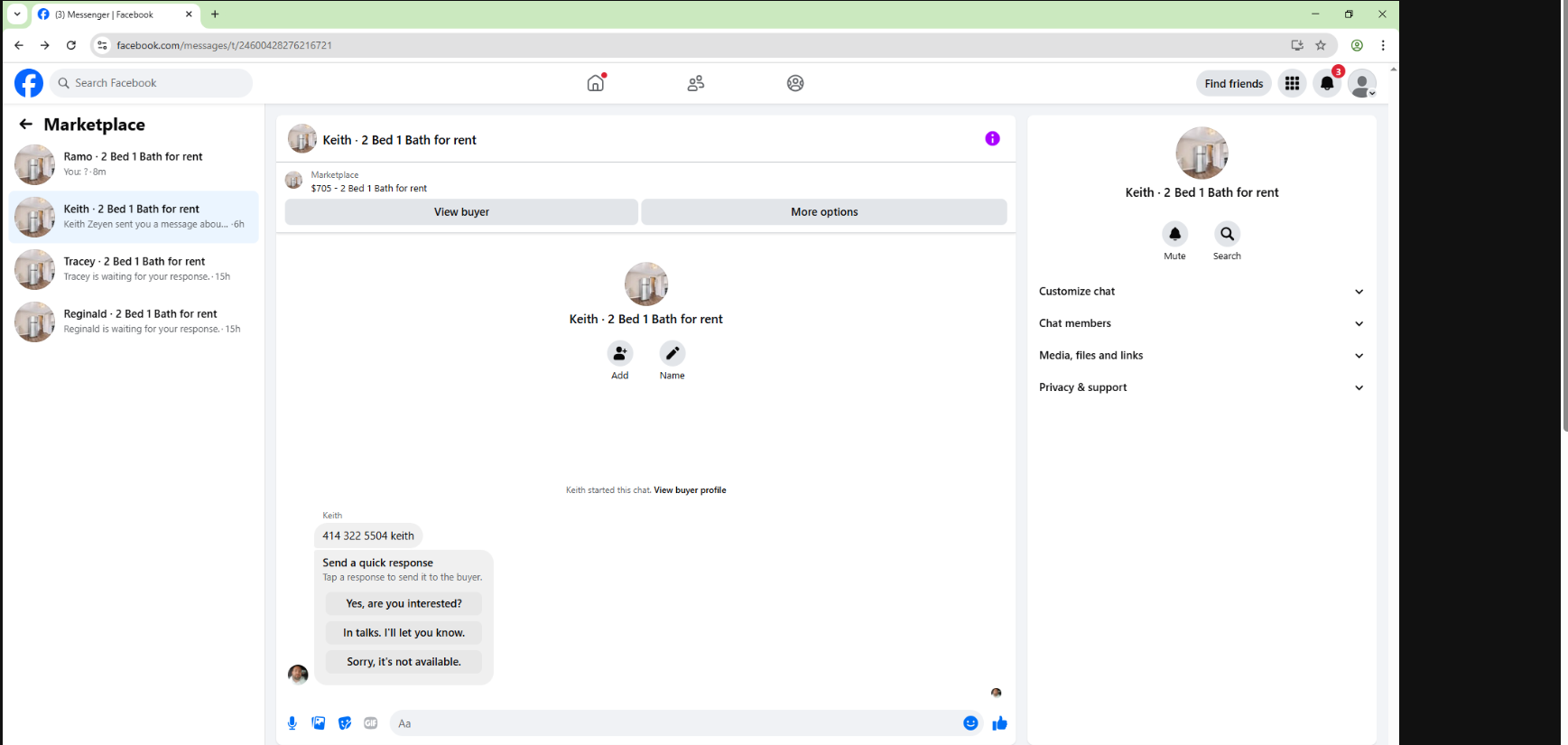The width and height of the screenshot is (1568, 745).
Task: Open Chrome three-dot menu
Action: coord(1383,45)
